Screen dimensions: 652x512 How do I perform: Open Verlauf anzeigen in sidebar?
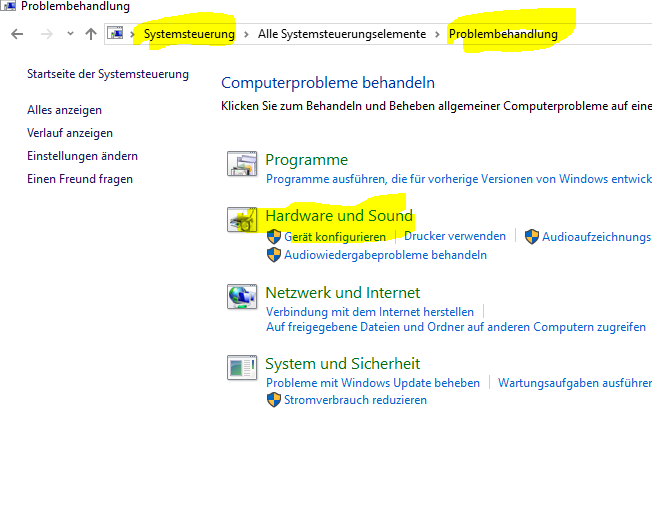pos(70,133)
